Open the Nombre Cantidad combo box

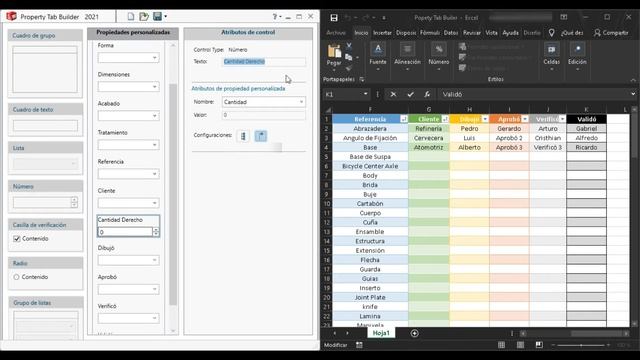click(x=264, y=102)
